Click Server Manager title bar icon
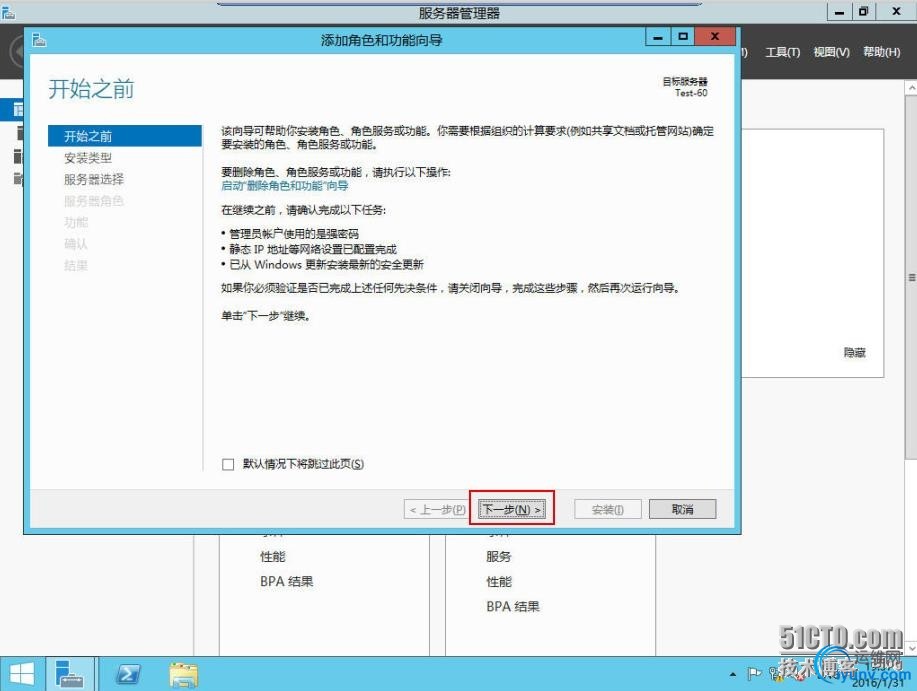The height and width of the screenshot is (691, 917). pyautogui.click(x=8, y=12)
